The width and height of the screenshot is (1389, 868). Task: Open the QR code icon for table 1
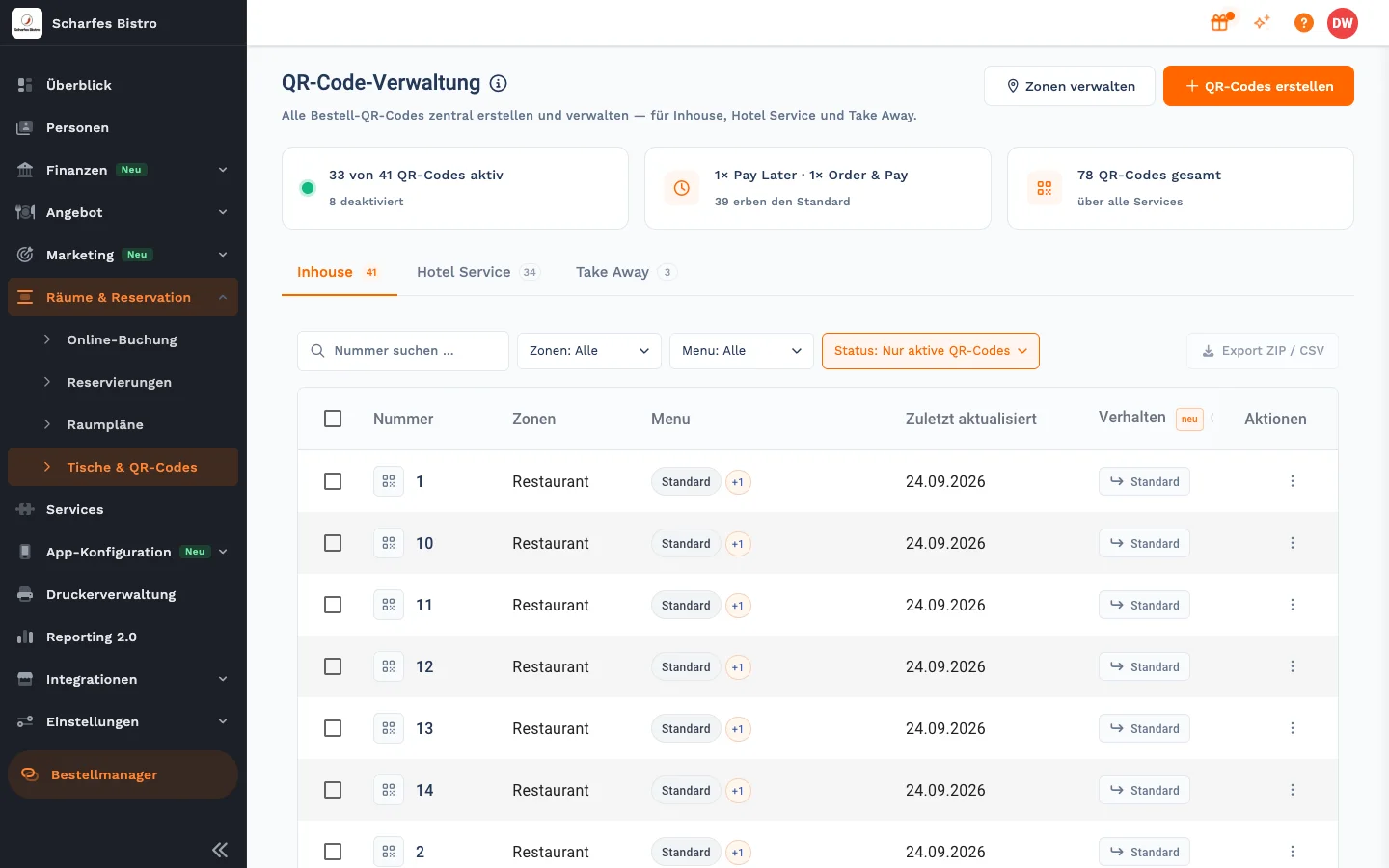[x=389, y=481]
